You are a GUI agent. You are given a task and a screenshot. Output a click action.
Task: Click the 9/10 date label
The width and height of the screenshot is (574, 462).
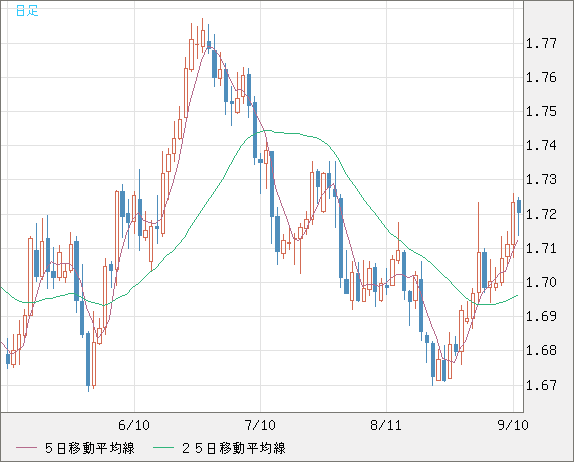click(513, 425)
